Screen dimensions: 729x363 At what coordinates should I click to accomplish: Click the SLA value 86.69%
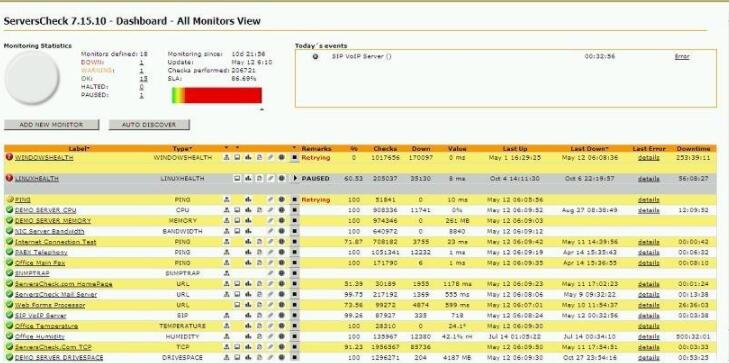244,79
